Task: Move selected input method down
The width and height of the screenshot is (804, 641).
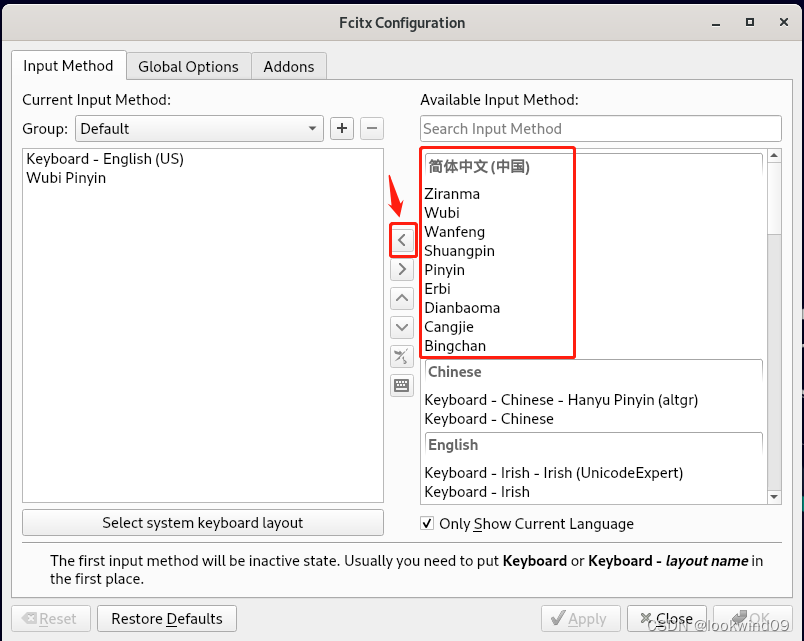Action: pos(402,327)
